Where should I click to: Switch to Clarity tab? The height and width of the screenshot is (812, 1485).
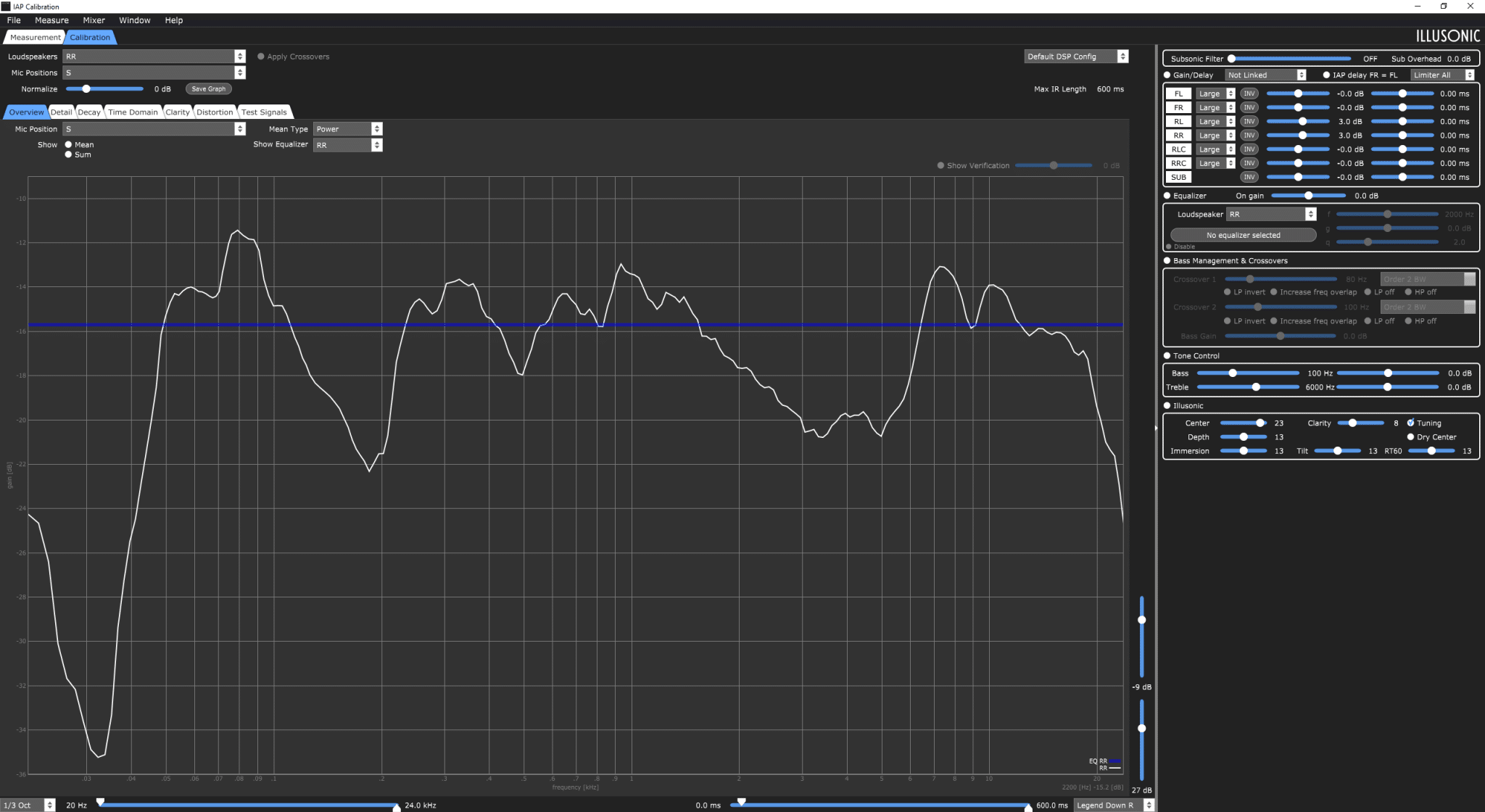[x=177, y=112]
